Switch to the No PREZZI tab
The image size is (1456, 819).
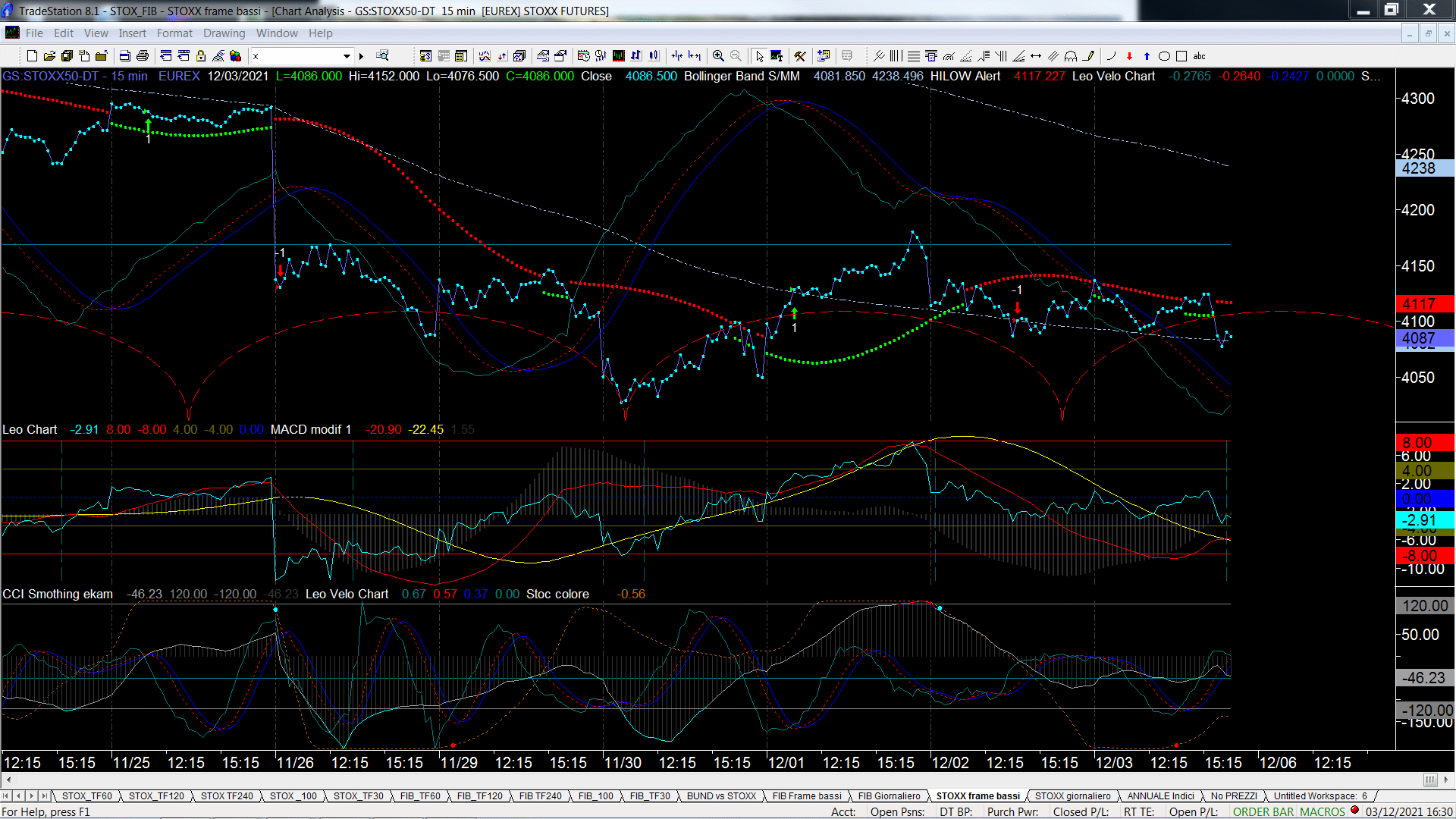coord(1234,796)
